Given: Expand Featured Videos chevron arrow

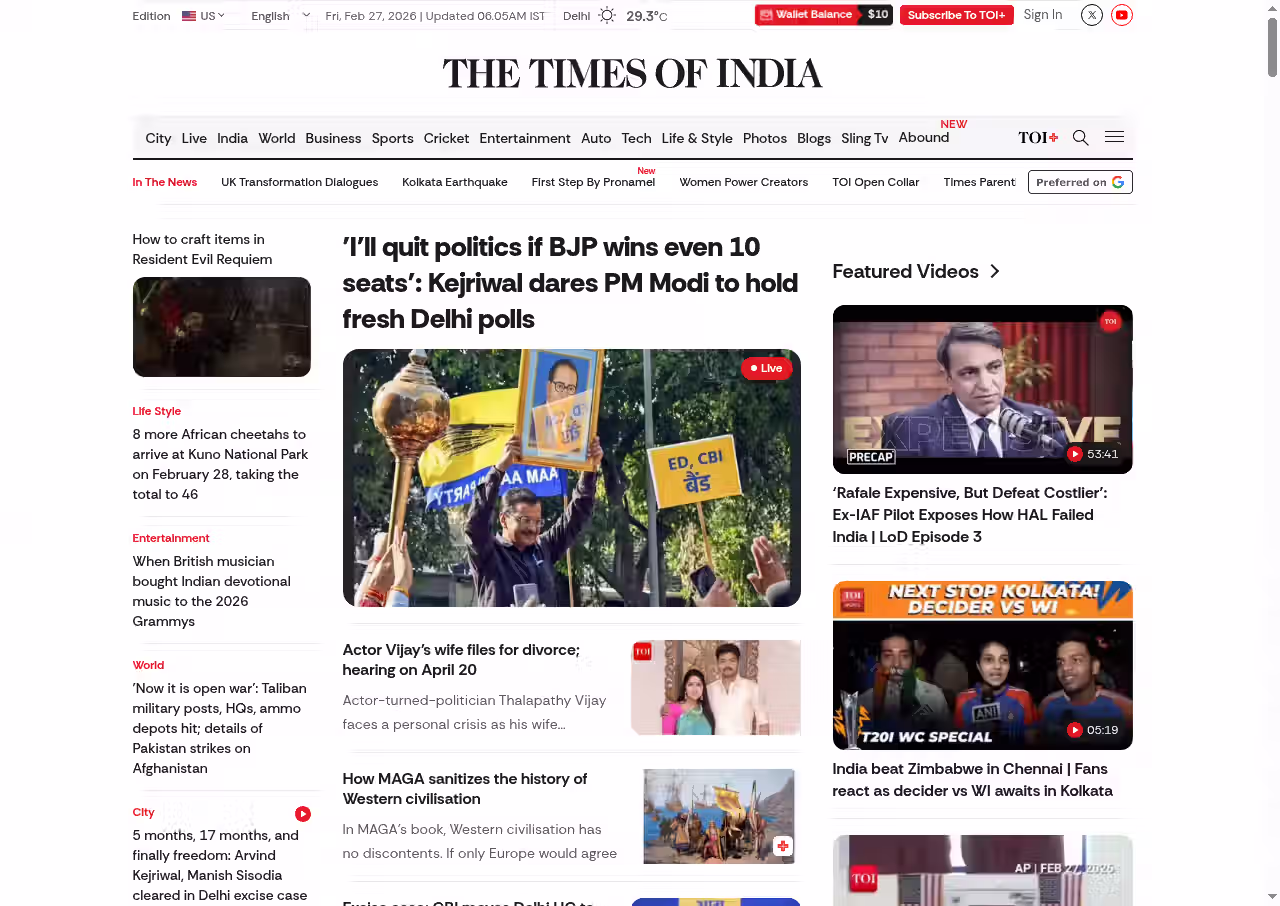Looking at the screenshot, I should [994, 271].
